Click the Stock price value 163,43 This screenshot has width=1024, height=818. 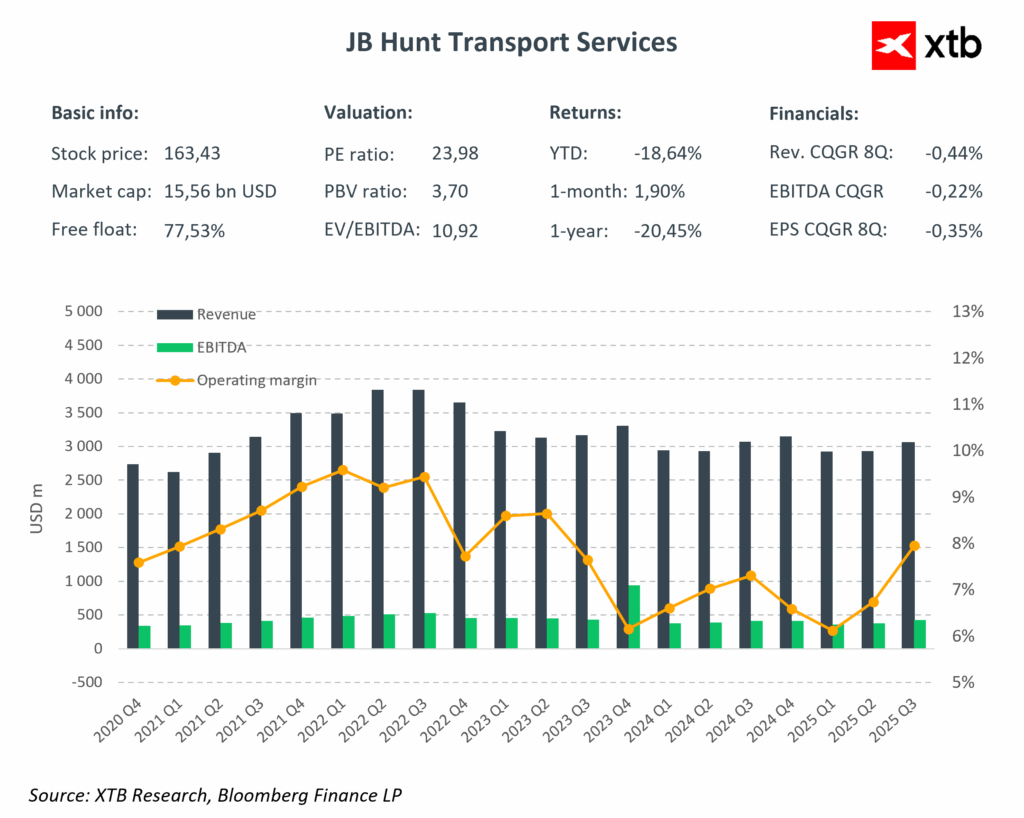[191, 154]
